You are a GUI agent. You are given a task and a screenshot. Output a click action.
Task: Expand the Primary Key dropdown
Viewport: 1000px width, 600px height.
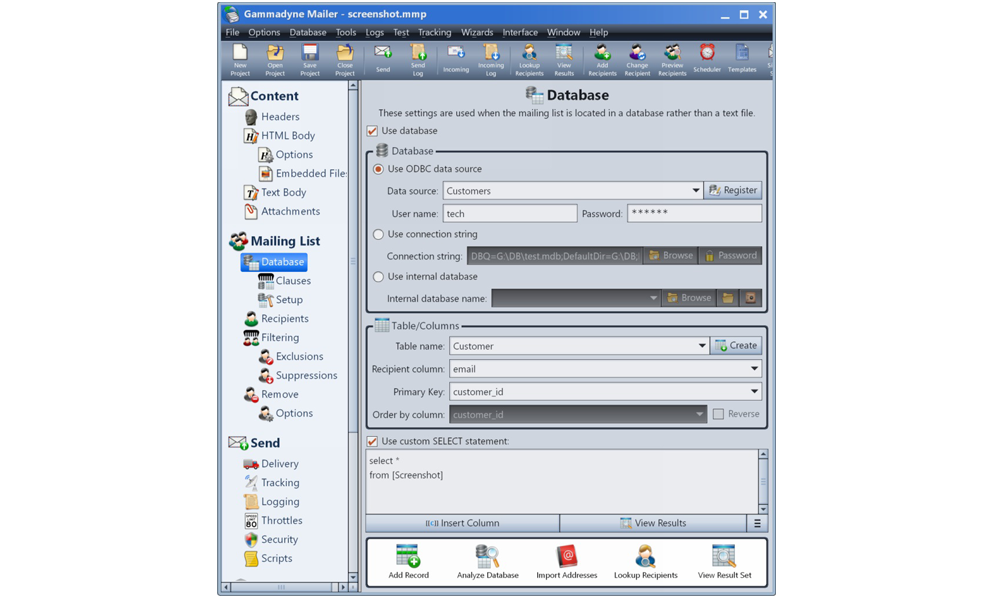click(x=754, y=392)
